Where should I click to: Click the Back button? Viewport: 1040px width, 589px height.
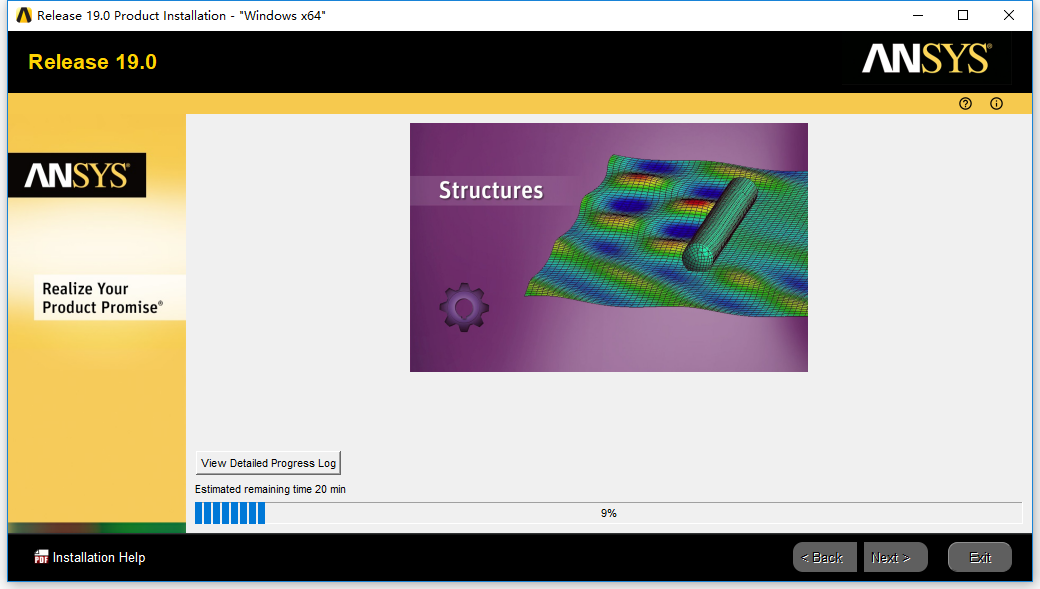click(x=824, y=557)
